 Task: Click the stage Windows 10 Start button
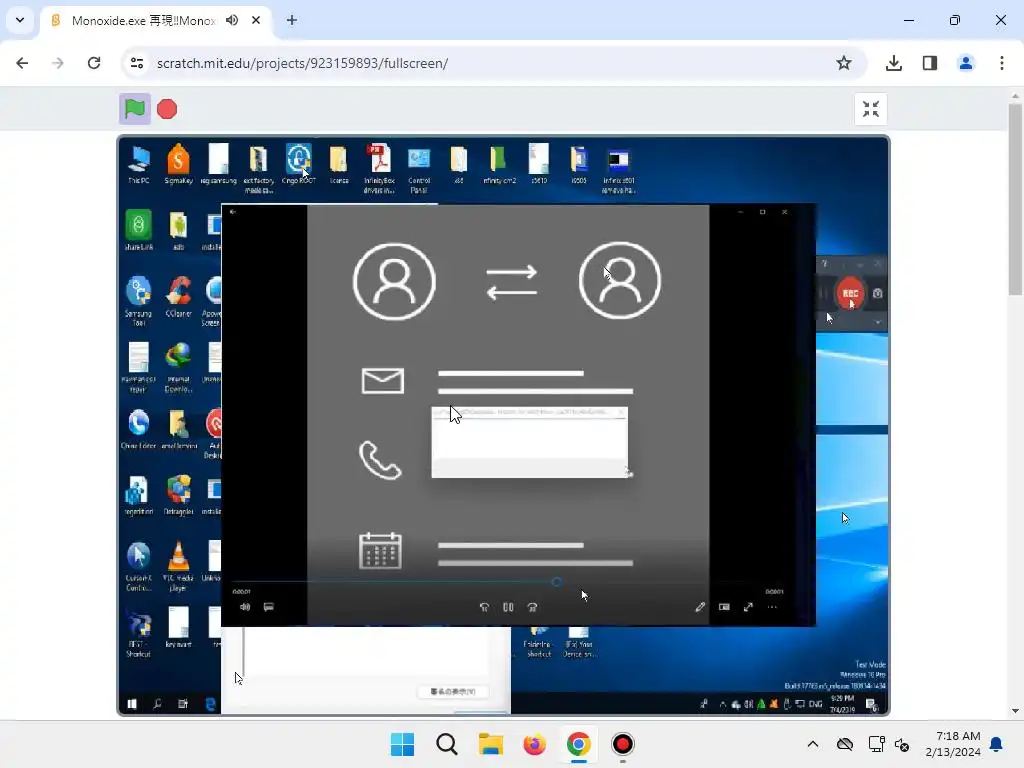pyautogui.click(x=132, y=704)
